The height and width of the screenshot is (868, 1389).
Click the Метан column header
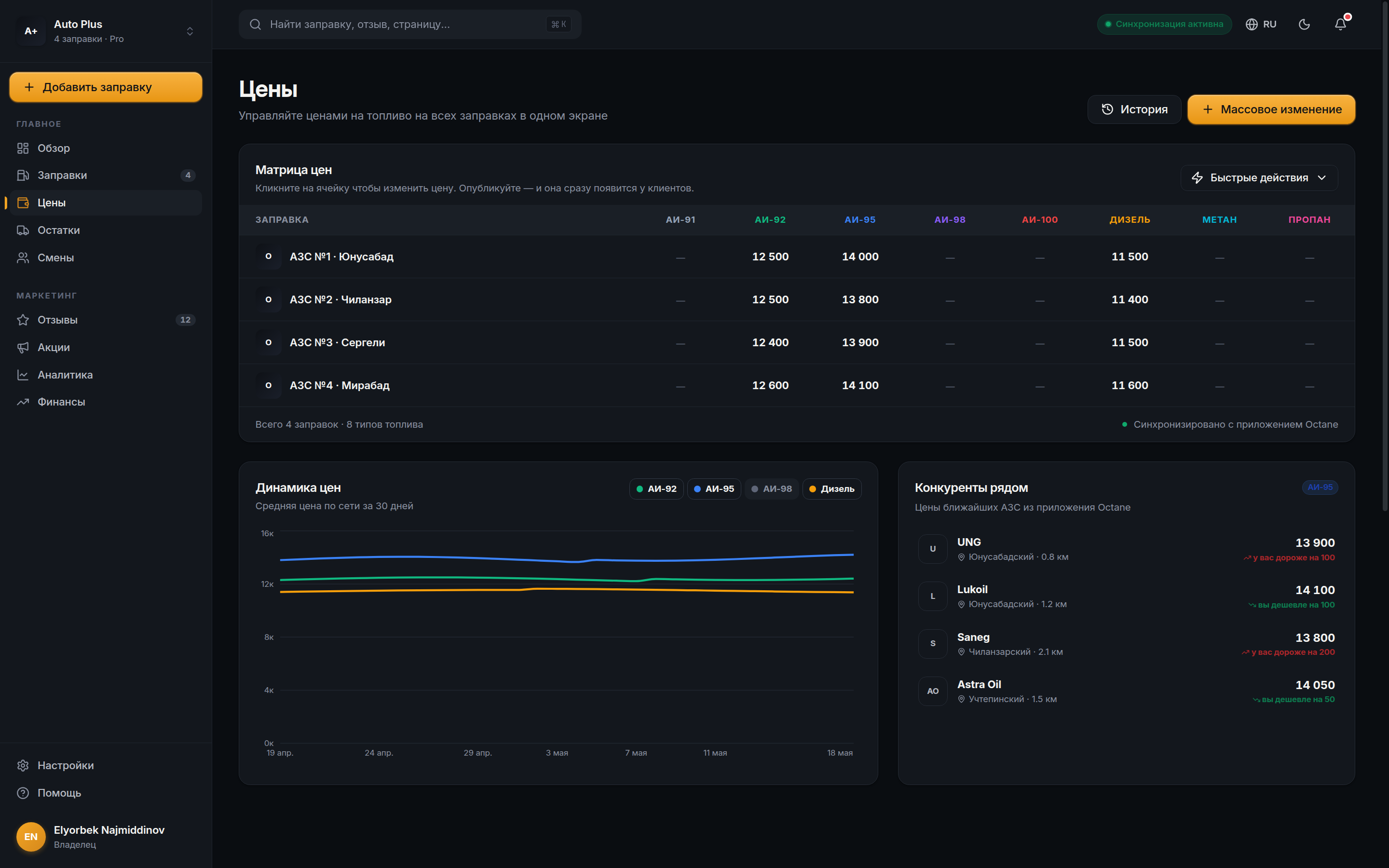[x=1219, y=220]
